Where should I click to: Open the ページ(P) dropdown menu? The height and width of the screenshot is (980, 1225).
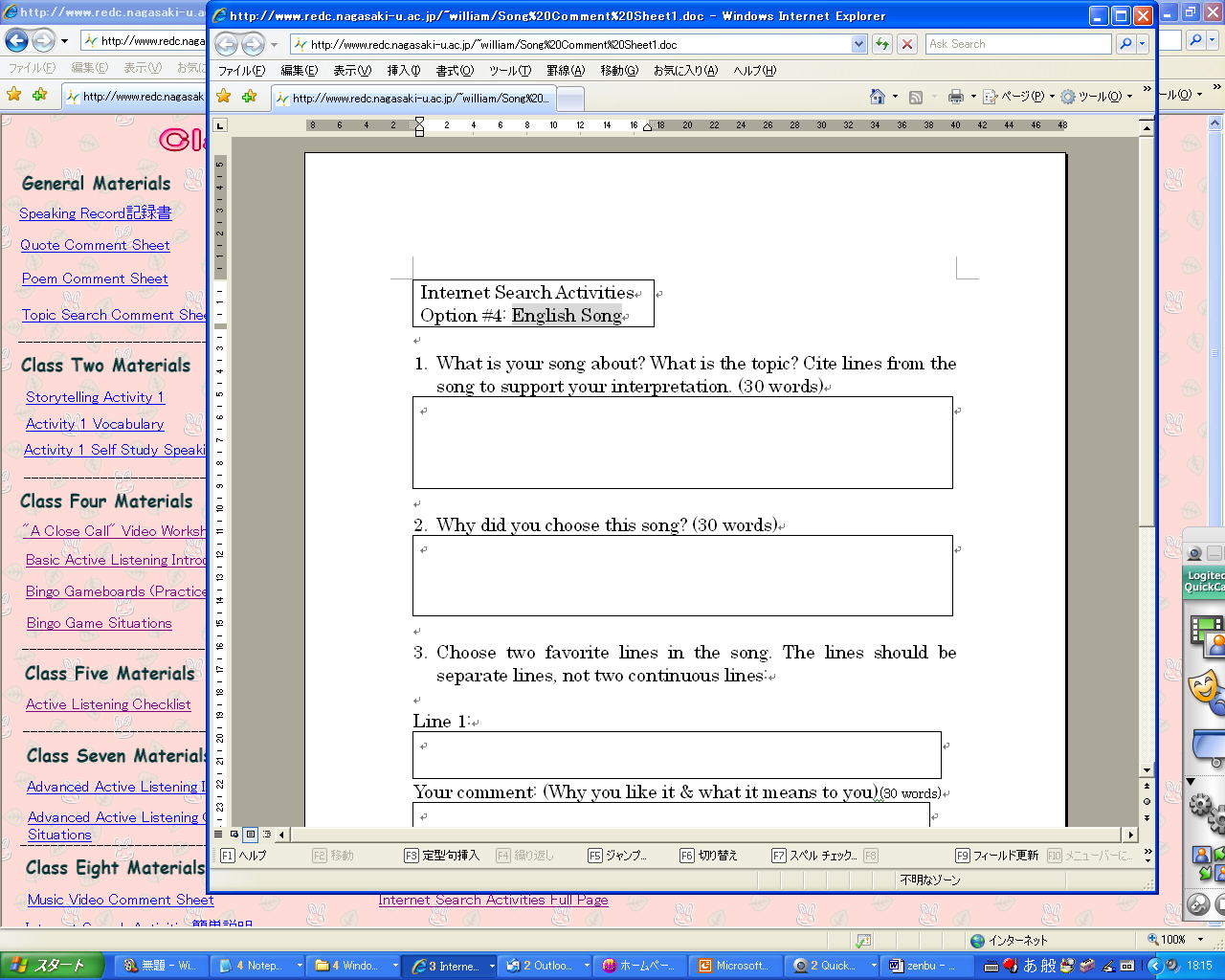(1021, 97)
